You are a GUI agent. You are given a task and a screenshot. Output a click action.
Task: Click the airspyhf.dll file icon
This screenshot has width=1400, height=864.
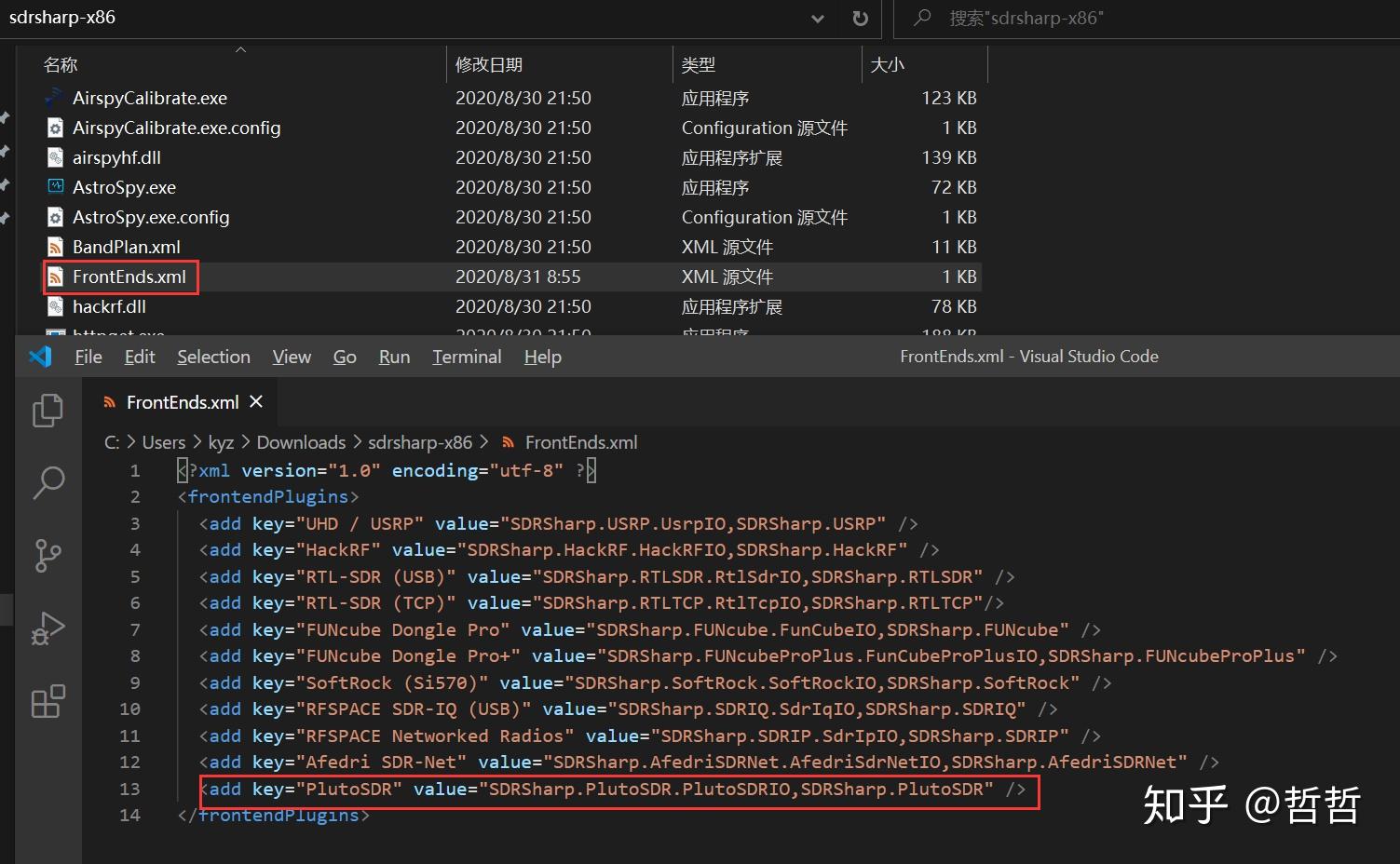[x=55, y=157]
